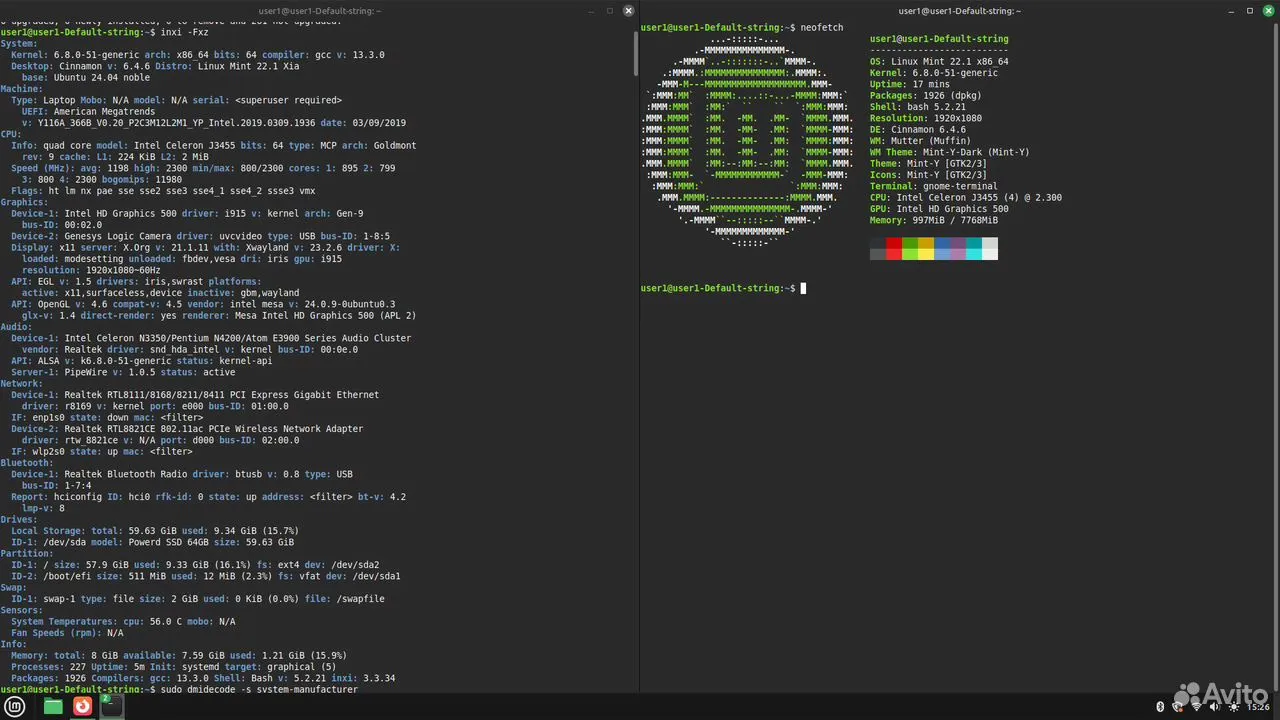Image resolution: width=1280 pixels, height=720 pixels.
Task: Open the Bluetooth tray applet
Action: (1160, 706)
